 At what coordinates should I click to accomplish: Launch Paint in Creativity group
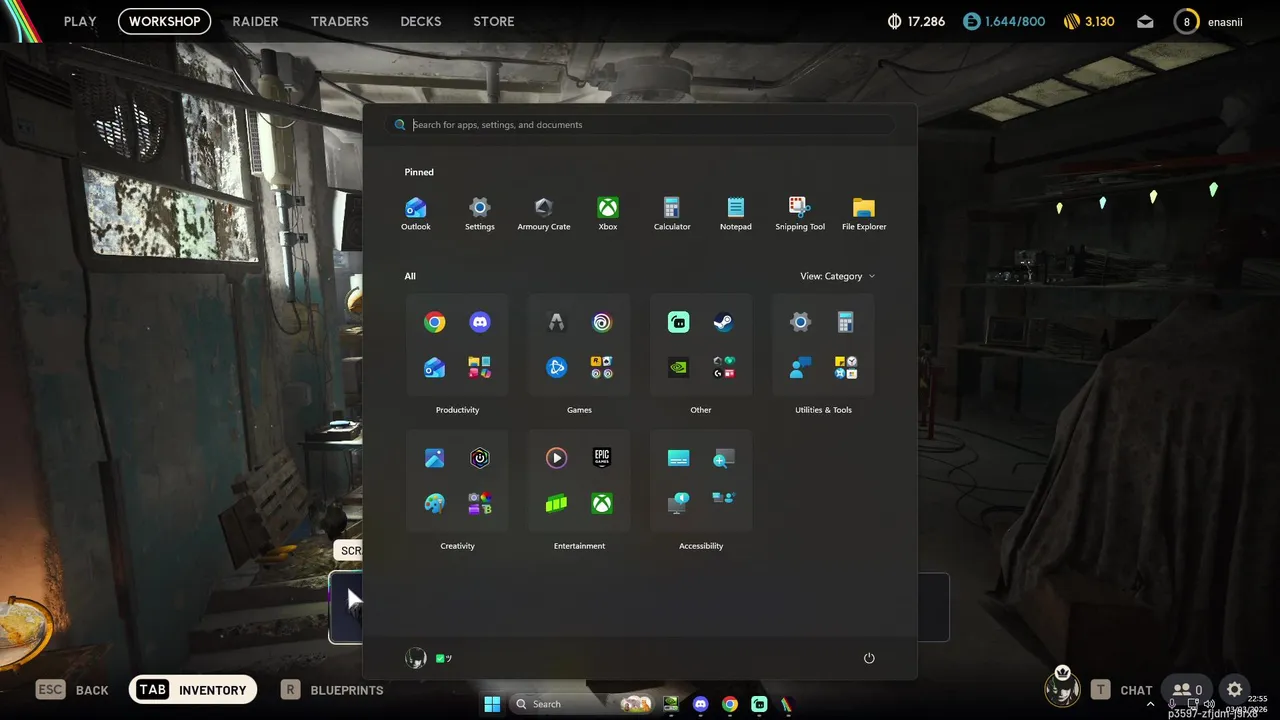coord(434,504)
